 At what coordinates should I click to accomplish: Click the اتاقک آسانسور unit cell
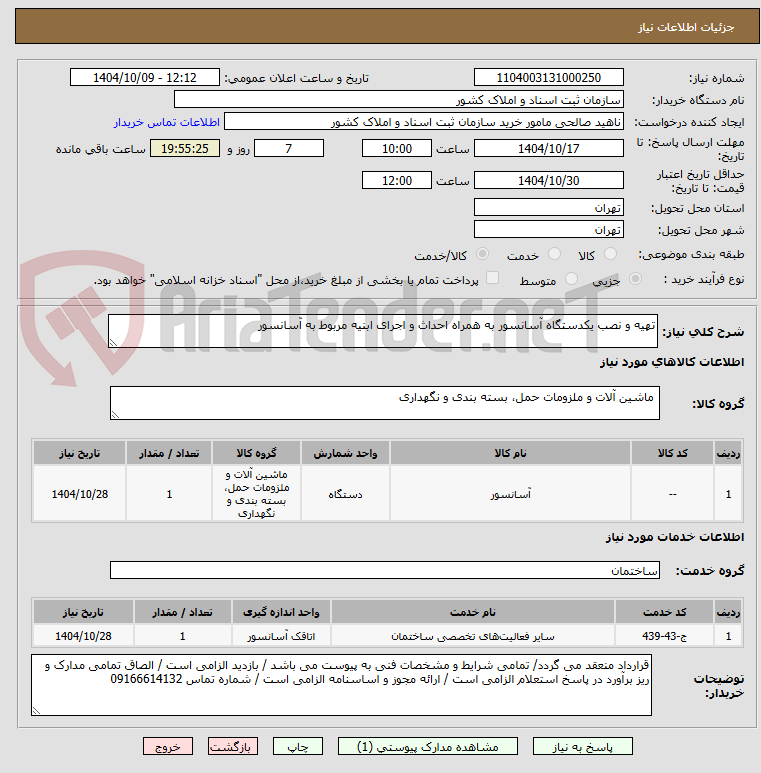click(x=281, y=636)
